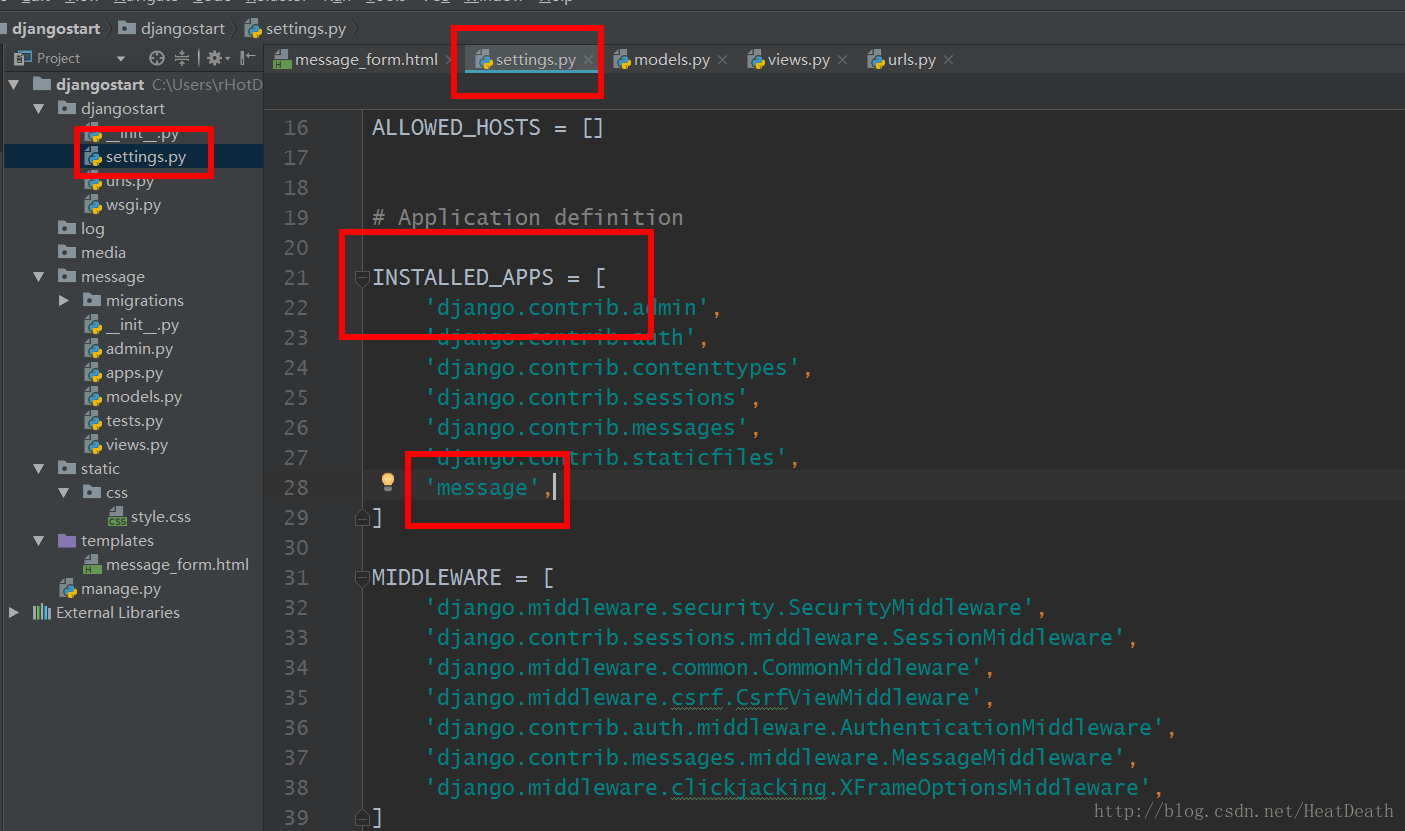Collapse the inner djangostart folder
This screenshot has height=831, width=1405.
(x=39, y=108)
